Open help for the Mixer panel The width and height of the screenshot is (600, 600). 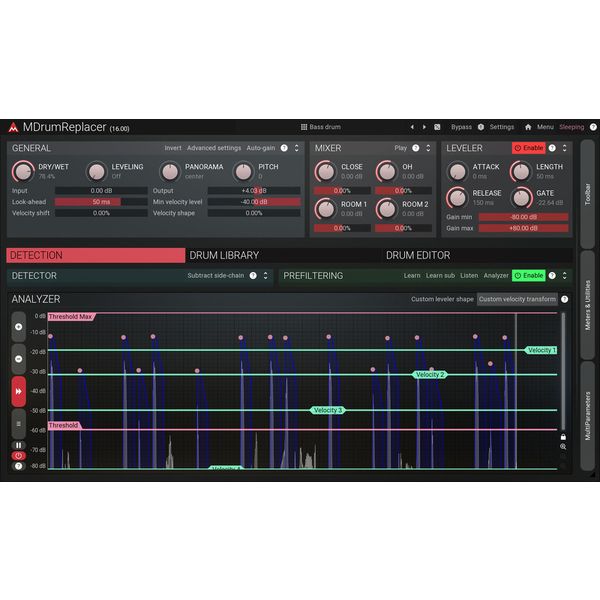[x=416, y=148]
